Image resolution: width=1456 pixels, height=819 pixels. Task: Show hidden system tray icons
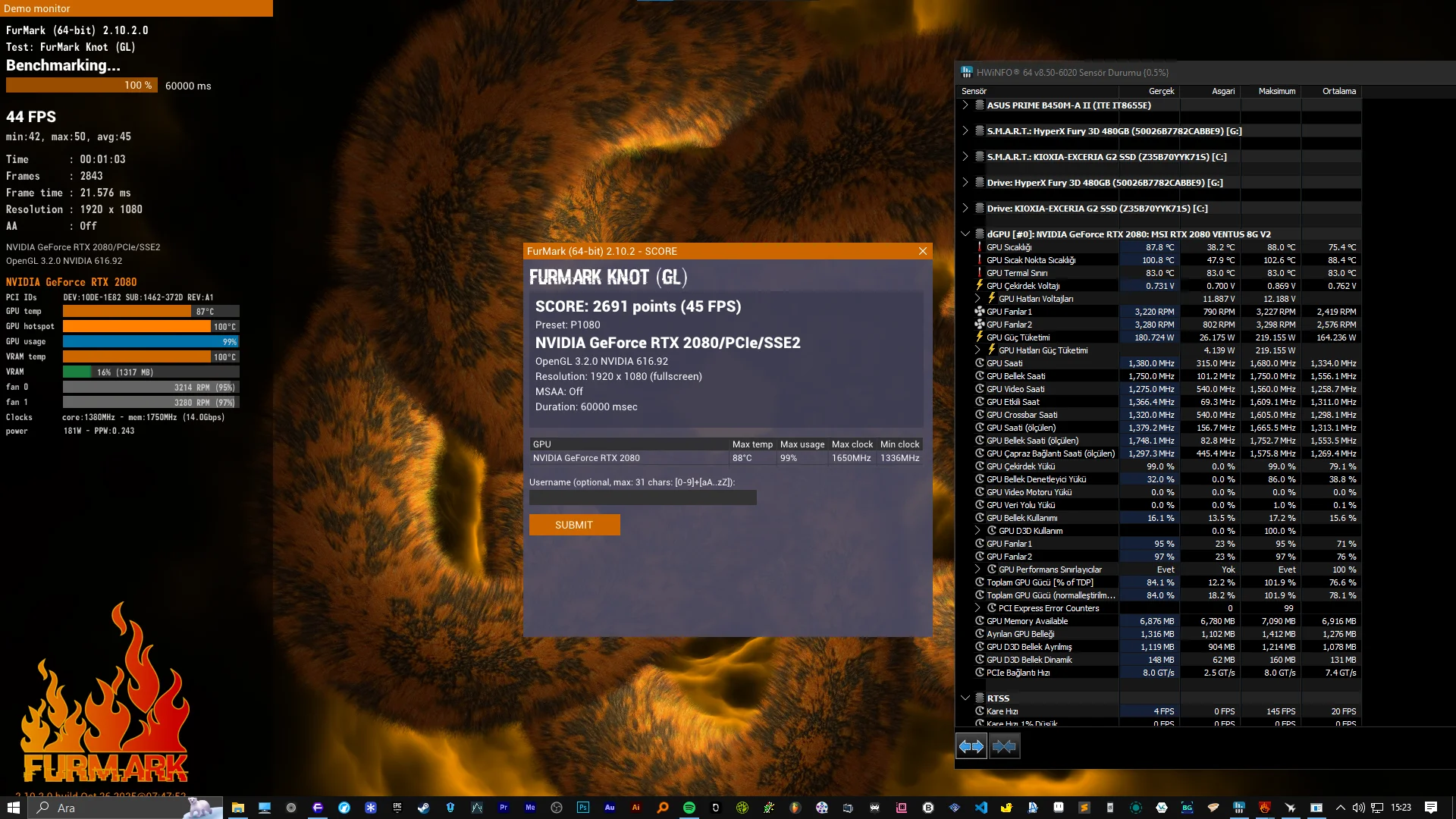[x=1340, y=808]
